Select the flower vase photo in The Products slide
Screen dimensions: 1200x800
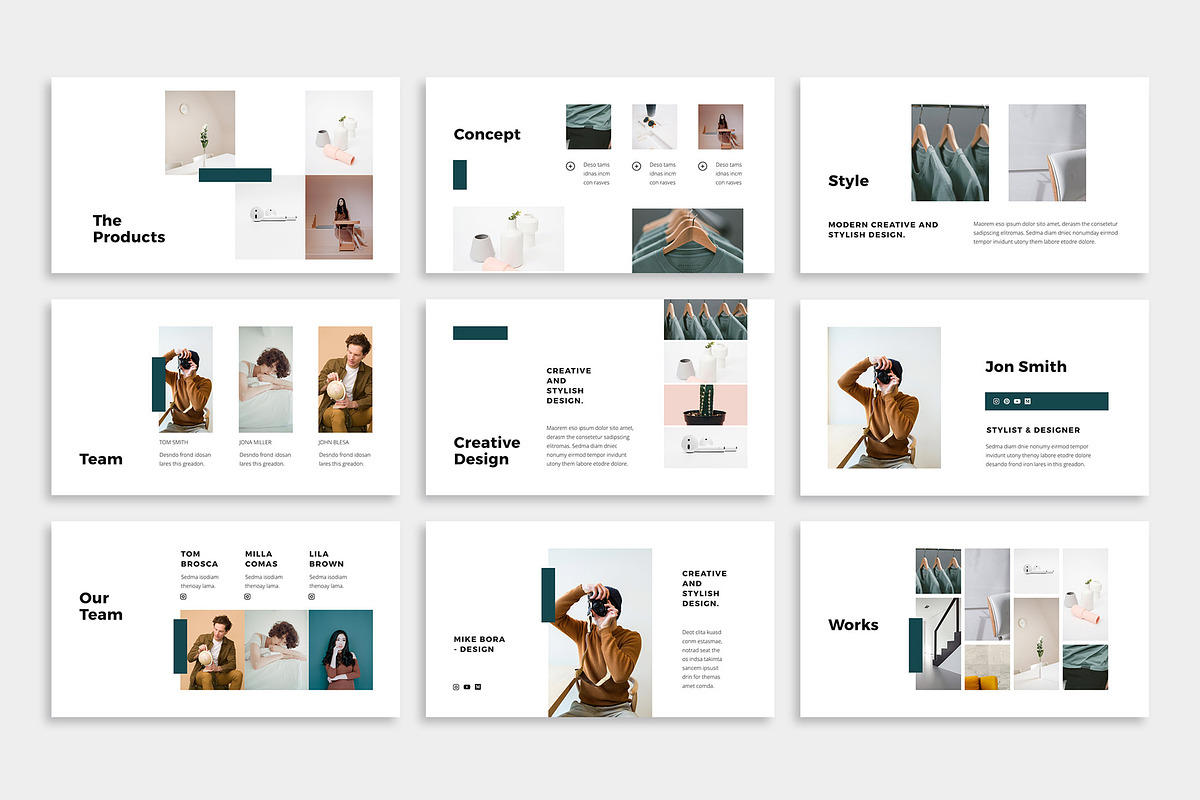[x=200, y=132]
